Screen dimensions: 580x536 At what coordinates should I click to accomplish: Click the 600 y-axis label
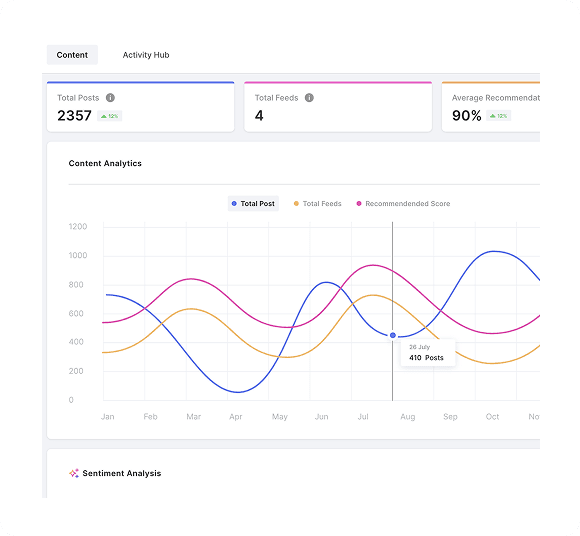(x=76, y=313)
